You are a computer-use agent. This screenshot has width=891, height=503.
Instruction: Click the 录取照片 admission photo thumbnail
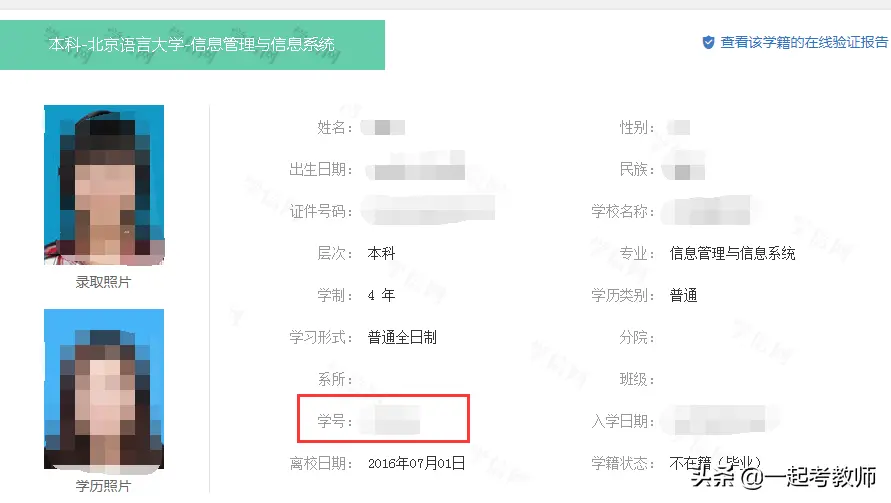click(104, 185)
